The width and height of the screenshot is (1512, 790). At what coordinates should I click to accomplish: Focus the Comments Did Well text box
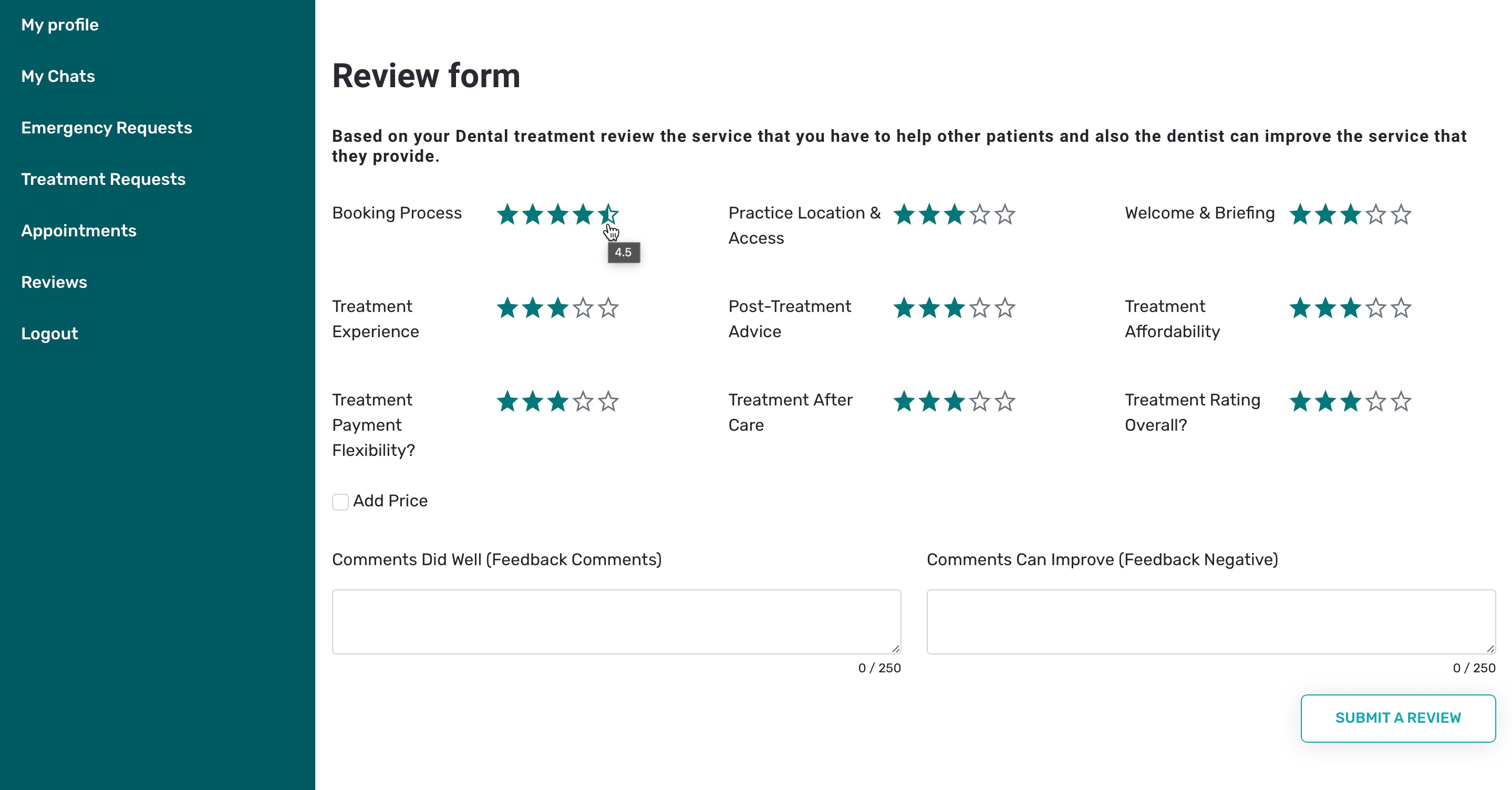point(616,621)
